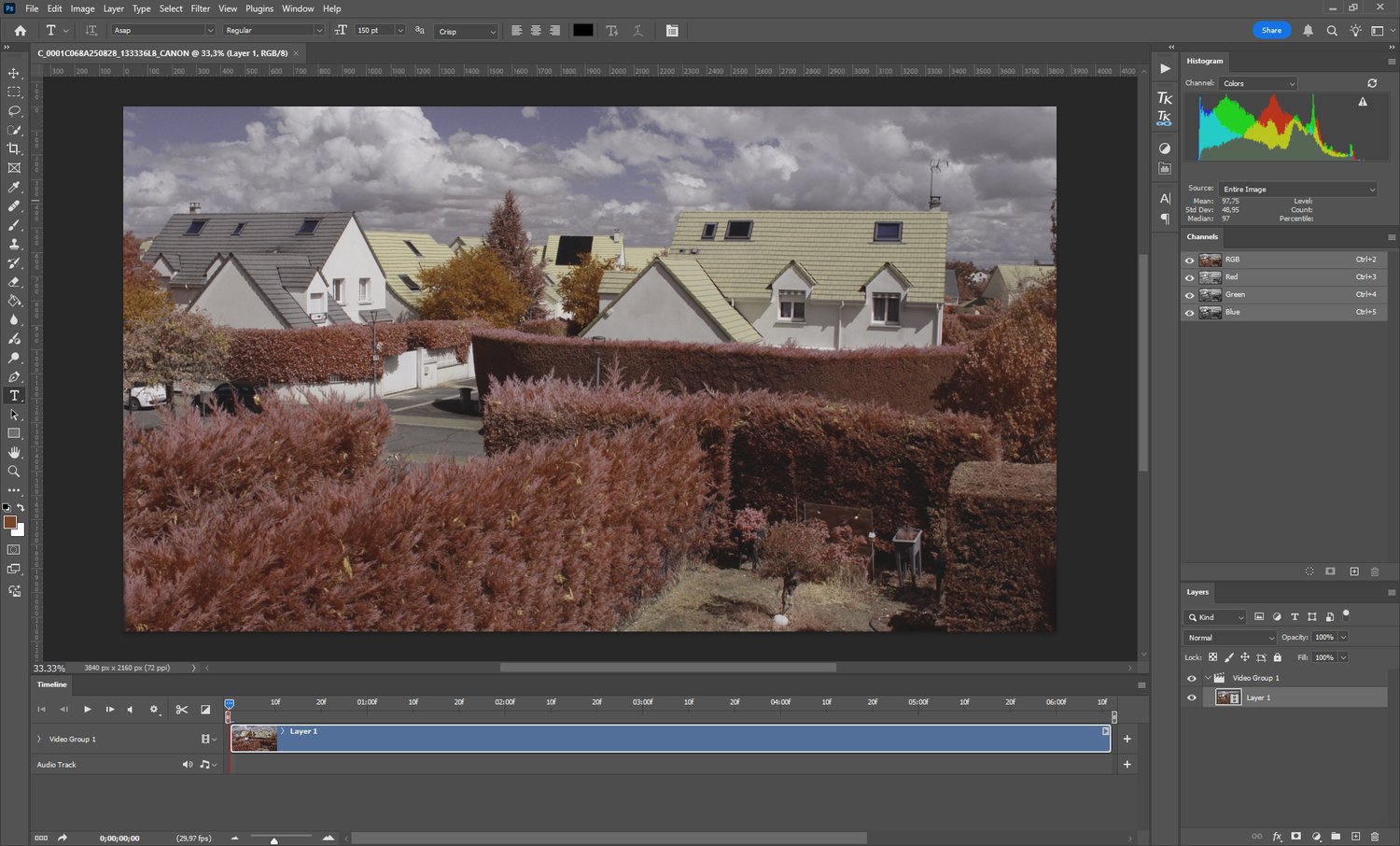Open the Filter menu
The image size is (1400, 846).
tap(201, 8)
